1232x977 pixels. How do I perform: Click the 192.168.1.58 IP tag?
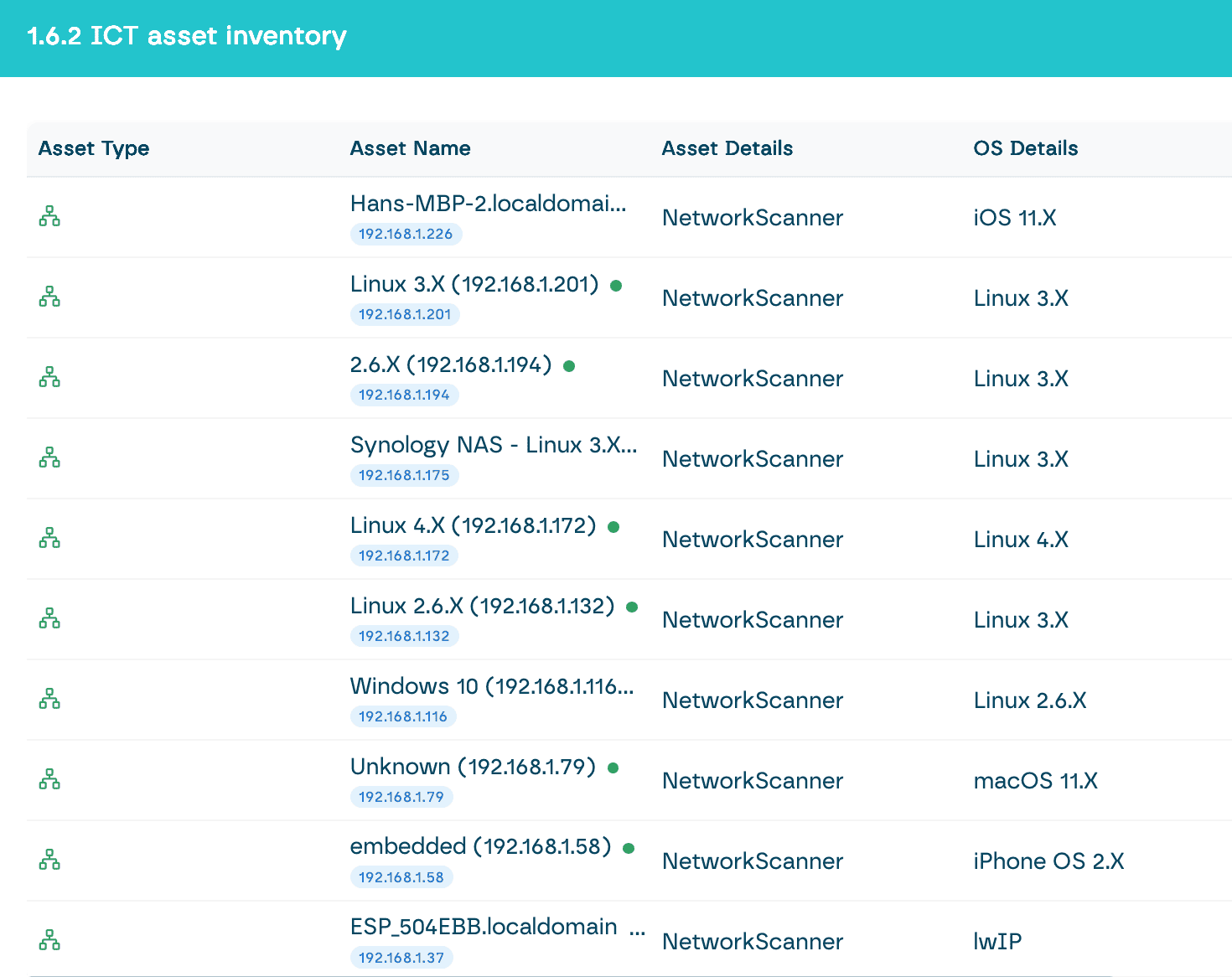[401, 878]
